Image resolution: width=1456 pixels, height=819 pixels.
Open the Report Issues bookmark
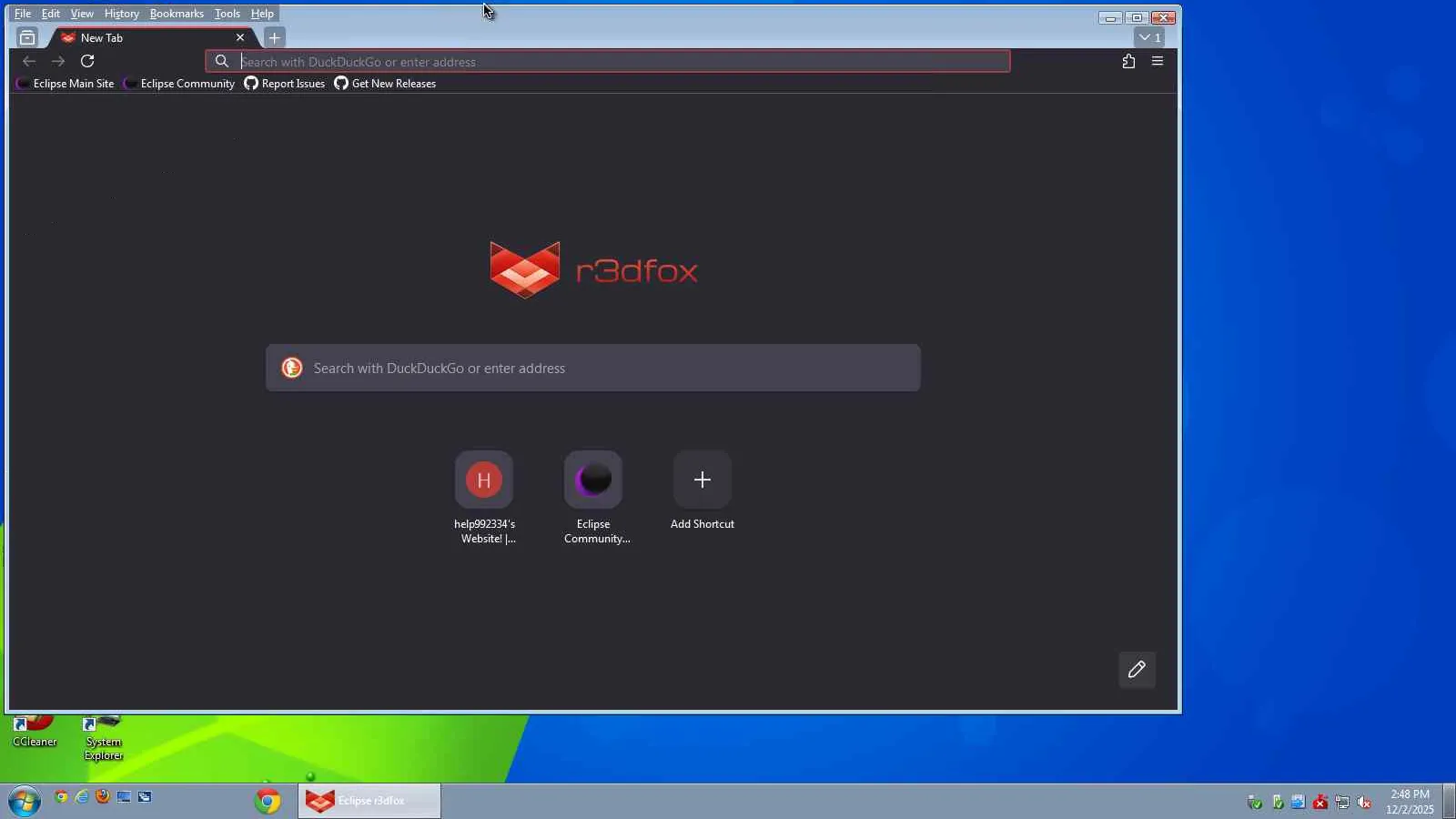coord(285,84)
